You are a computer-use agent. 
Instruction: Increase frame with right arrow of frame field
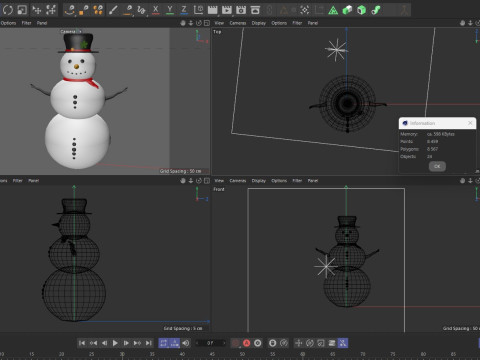click(224, 343)
